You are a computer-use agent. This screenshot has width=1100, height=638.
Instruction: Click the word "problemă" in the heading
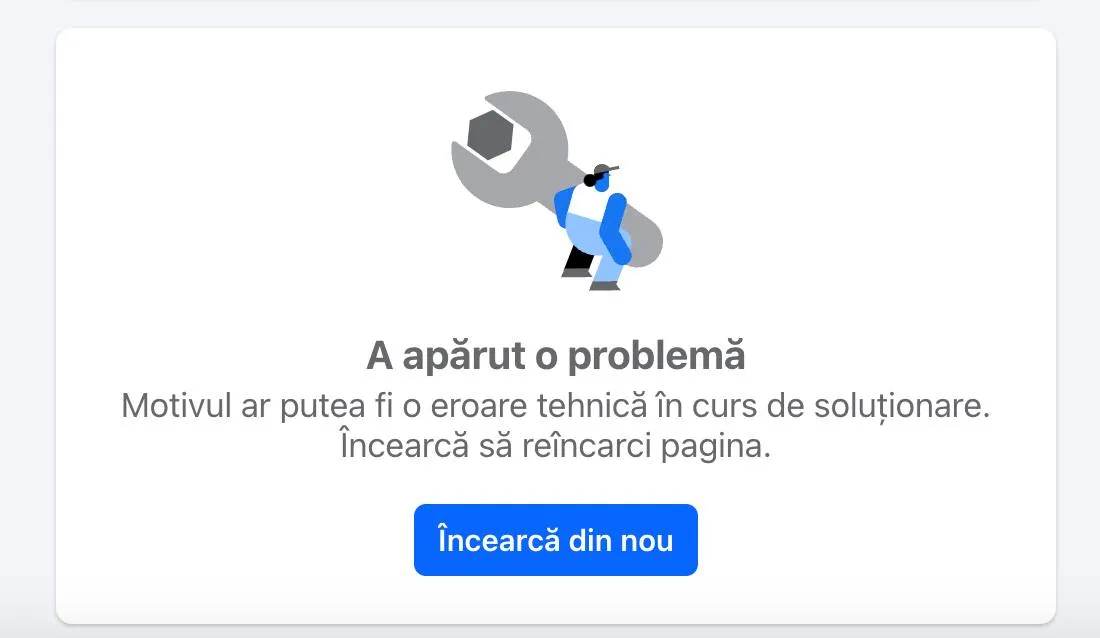[x=656, y=355]
